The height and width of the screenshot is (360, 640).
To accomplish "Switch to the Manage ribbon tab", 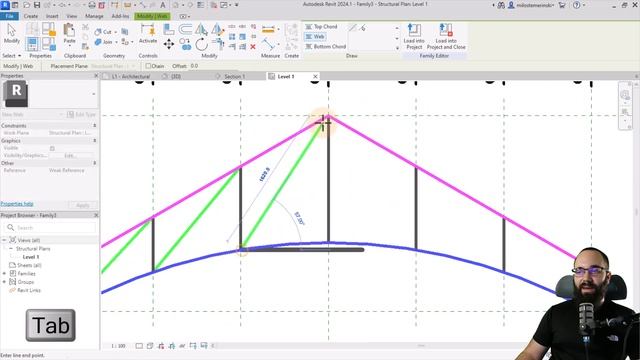I will [x=94, y=16].
